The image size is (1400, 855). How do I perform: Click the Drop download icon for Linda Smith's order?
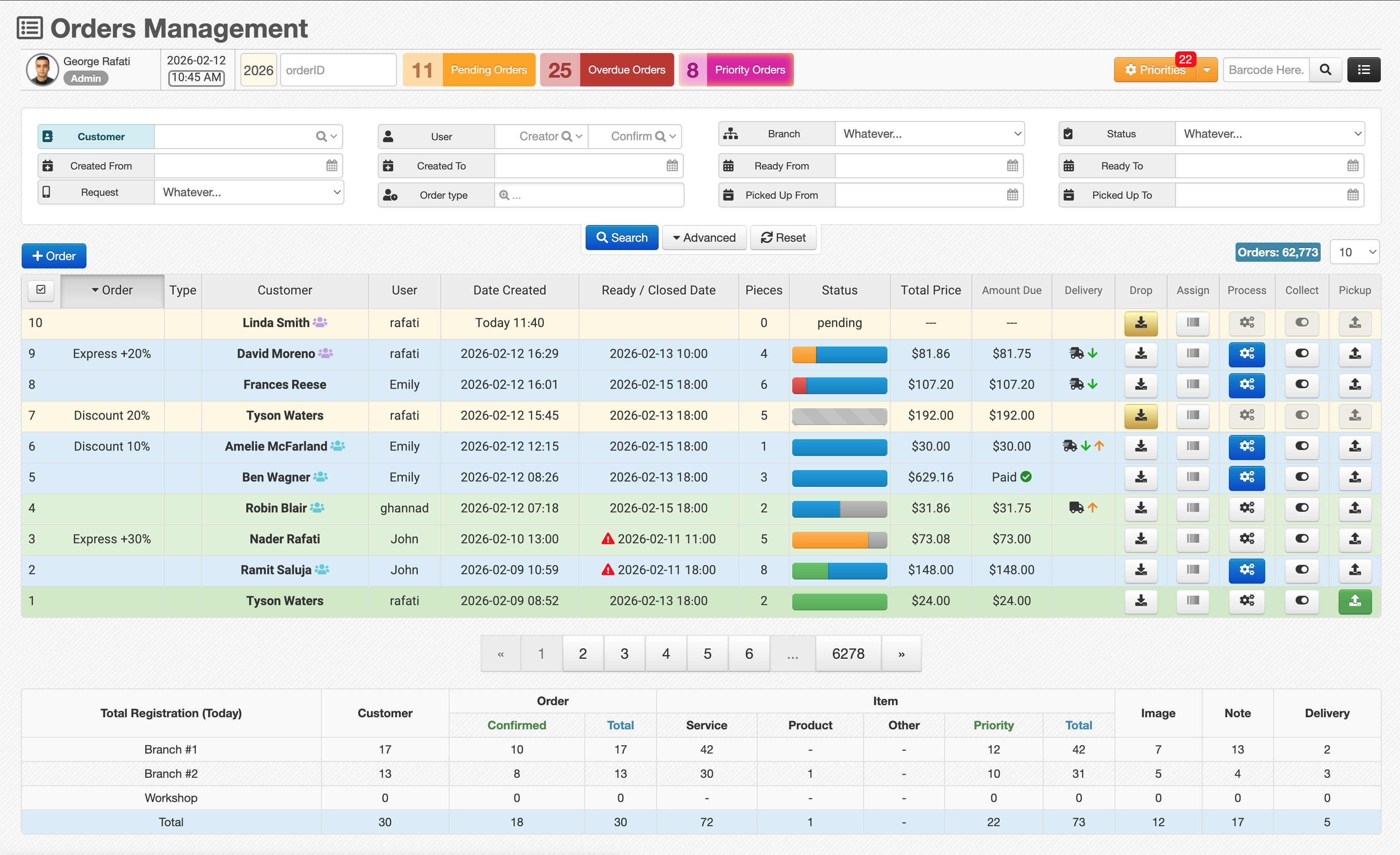1140,323
